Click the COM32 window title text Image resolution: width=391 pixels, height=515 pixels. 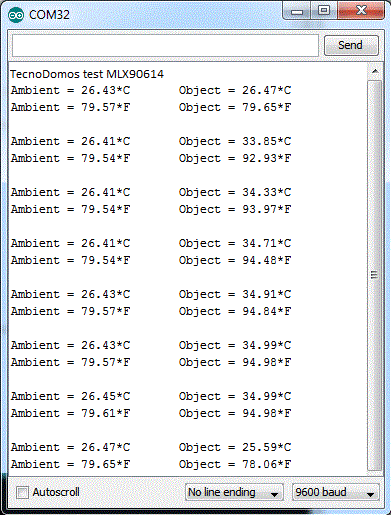tap(49, 15)
